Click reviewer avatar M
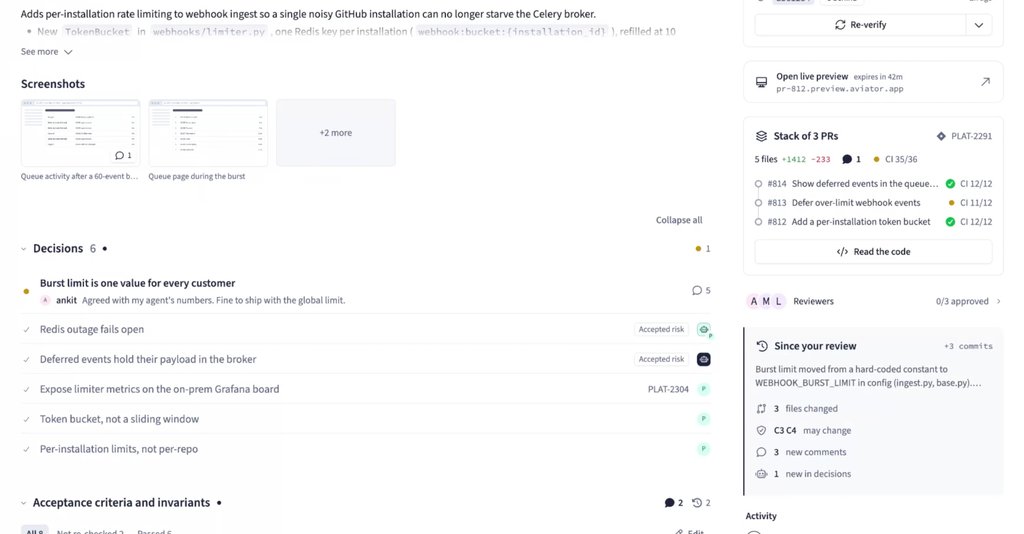This screenshot has width=1024, height=534. [x=766, y=301]
